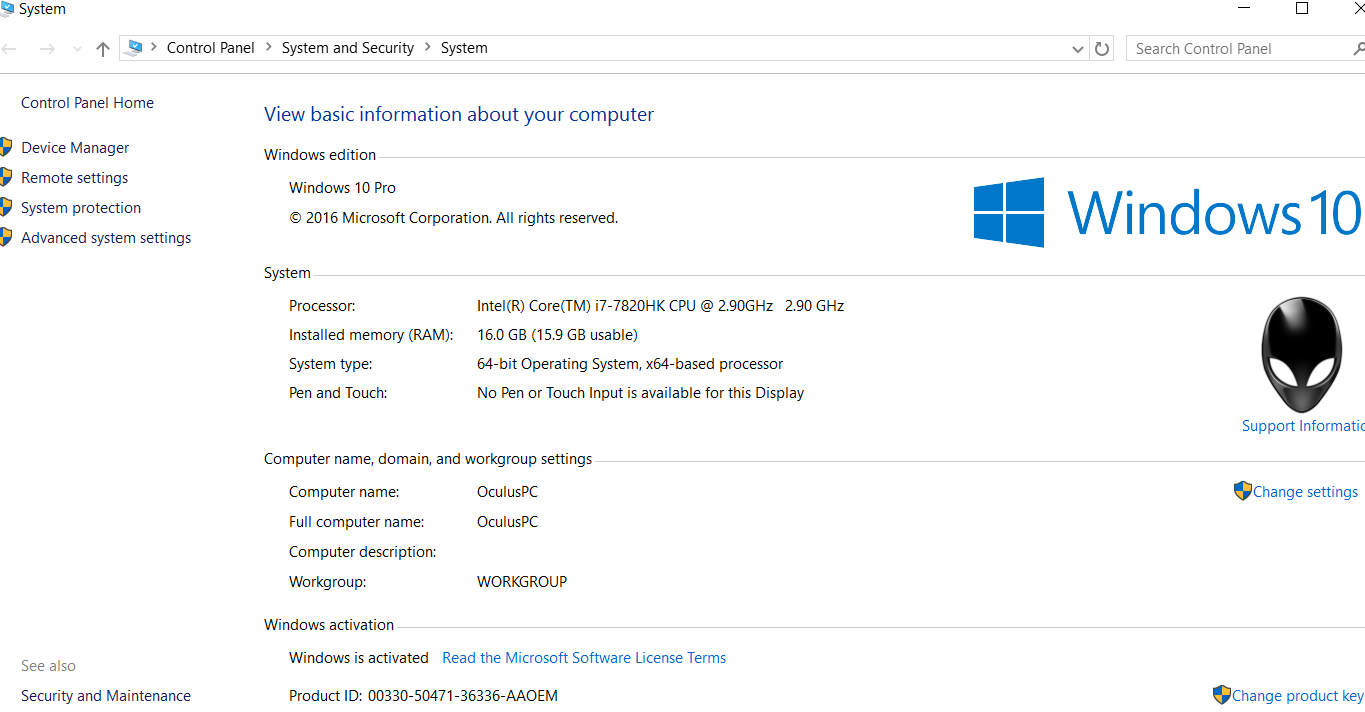Click shield icon beside Remote settings
The width and height of the screenshot is (1365, 712).
click(x=6, y=177)
